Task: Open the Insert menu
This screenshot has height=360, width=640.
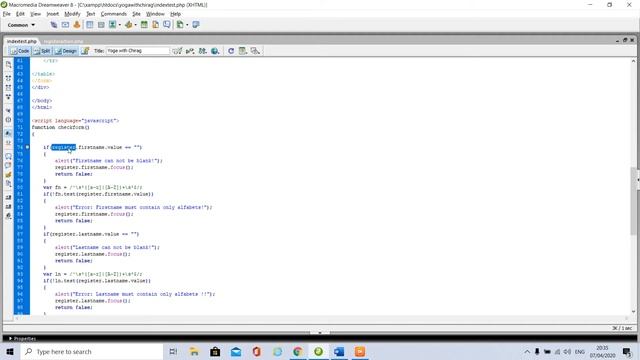Action: pyautogui.click(x=53, y=14)
